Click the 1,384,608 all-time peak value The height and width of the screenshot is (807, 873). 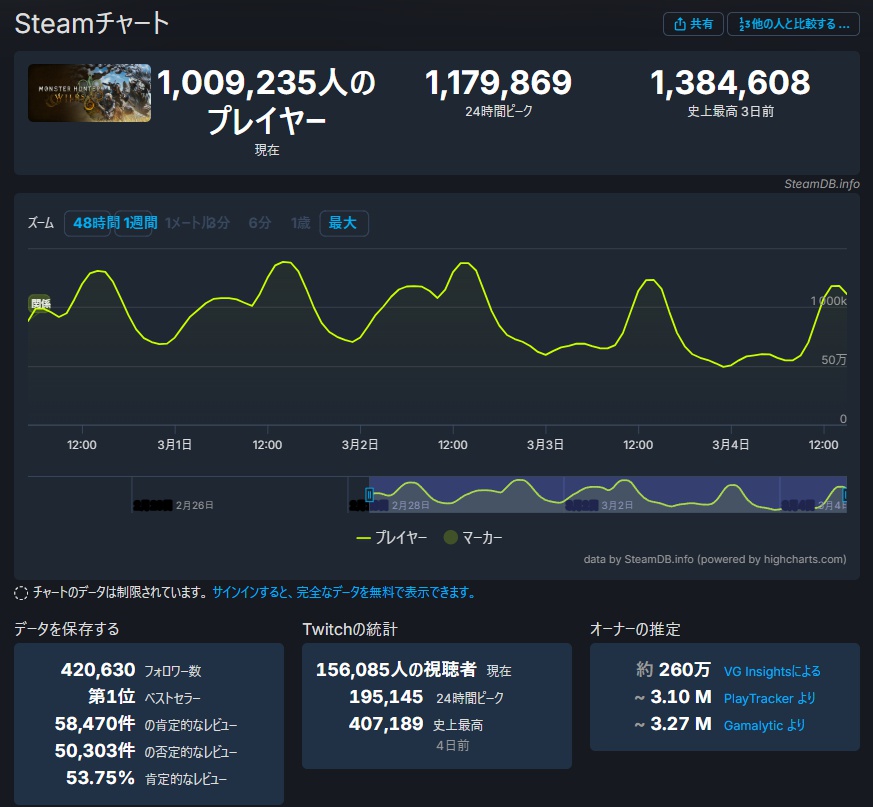pos(730,82)
